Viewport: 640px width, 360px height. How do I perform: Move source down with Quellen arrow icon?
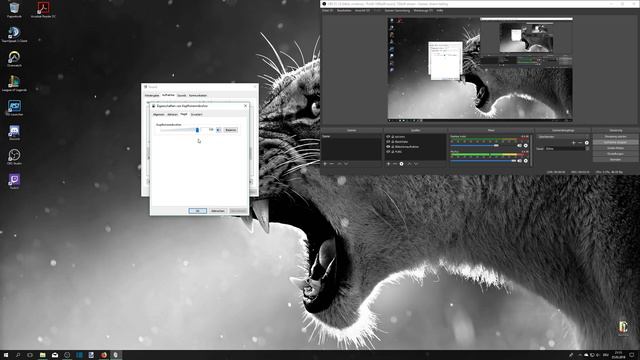tap(416, 164)
